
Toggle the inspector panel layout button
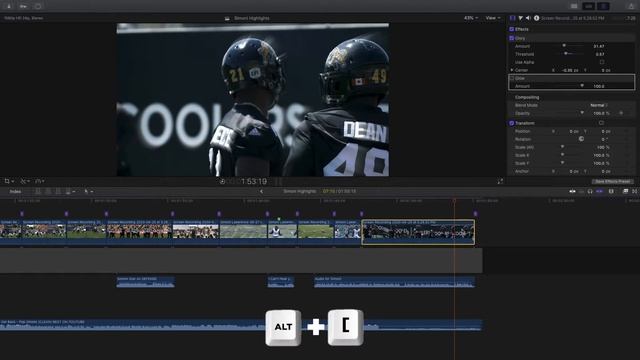pyautogui.click(x=603, y=6)
